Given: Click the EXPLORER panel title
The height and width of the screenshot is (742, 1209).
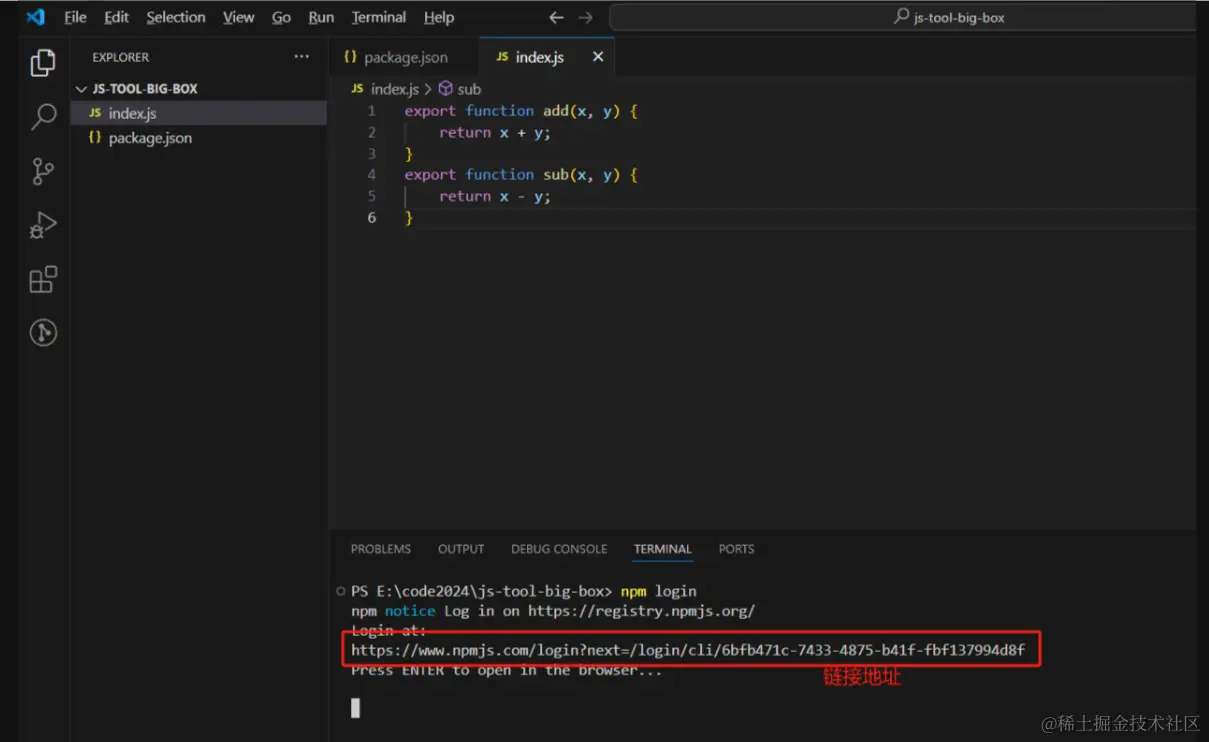Looking at the screenshot, I should 121,57.
